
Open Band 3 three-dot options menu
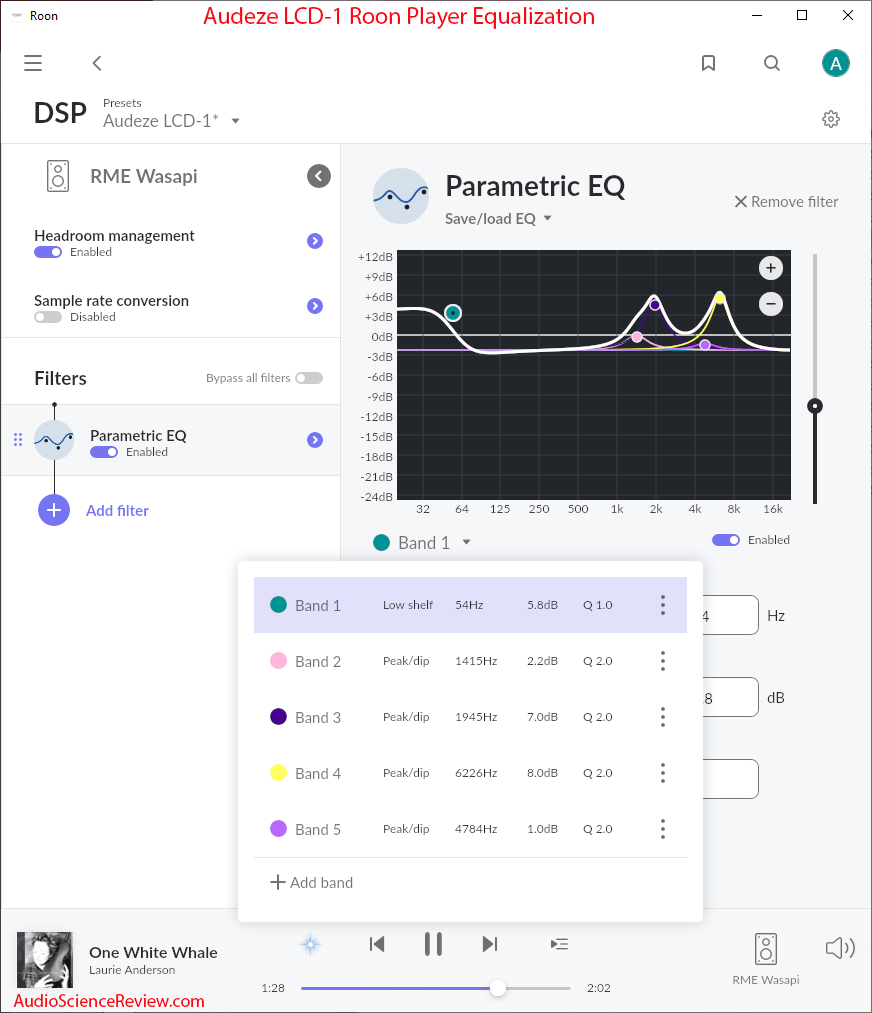[x=663, y=717]
